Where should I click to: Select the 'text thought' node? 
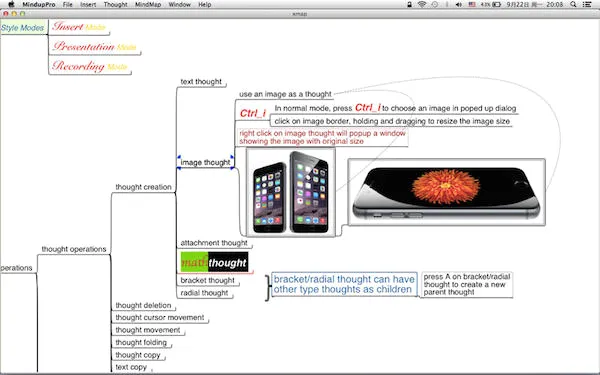tap(201, 82)
